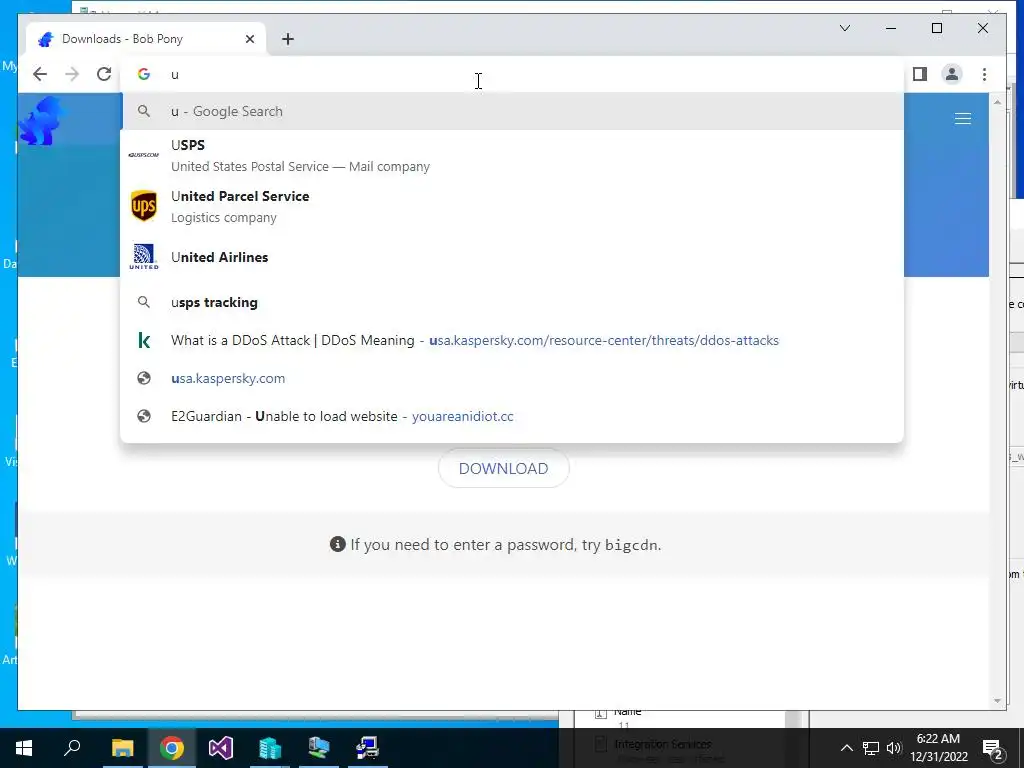Viewport: 1024px width, 768px height.
Task: Select the United Airlines suggestion
Action: point(513,257)
